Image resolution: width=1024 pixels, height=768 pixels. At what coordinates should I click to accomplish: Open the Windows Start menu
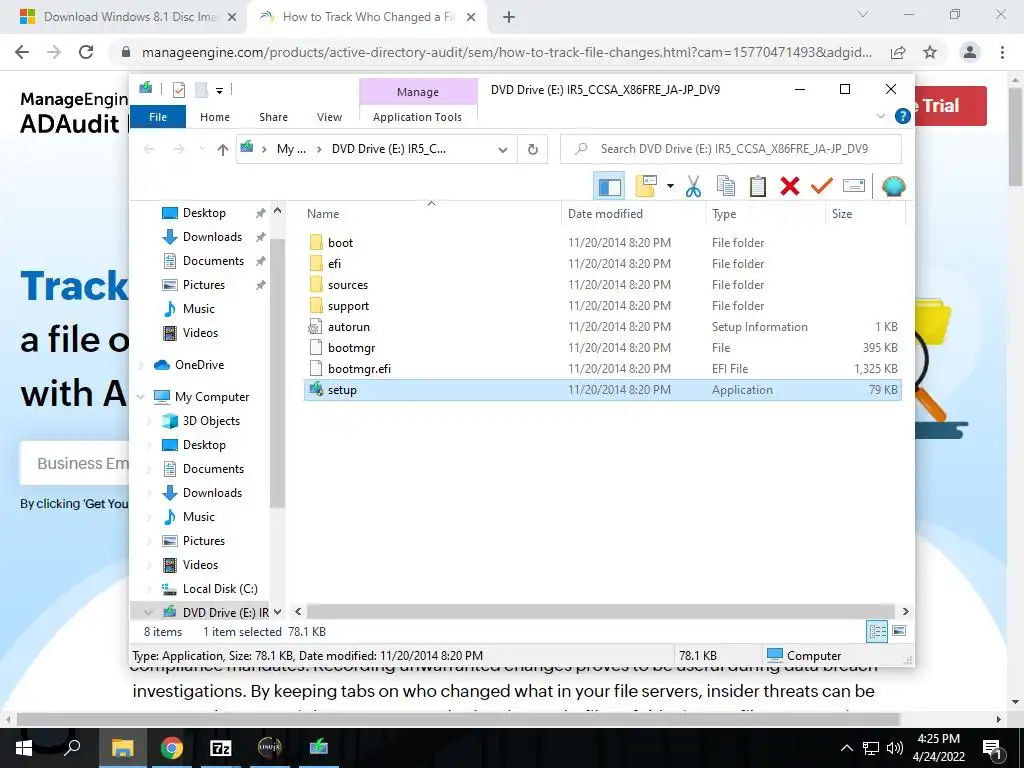[24, 748]
